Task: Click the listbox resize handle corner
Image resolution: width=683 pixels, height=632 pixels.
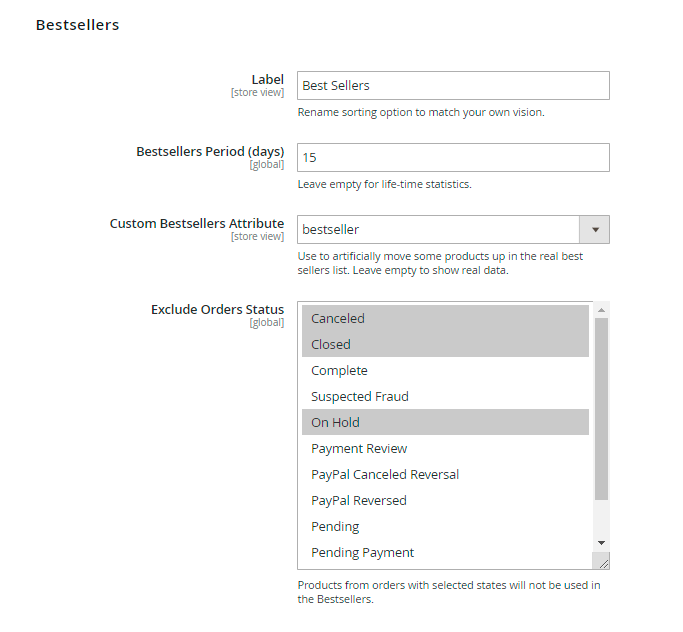Action: pyautogui.click(x=603, y=563)
